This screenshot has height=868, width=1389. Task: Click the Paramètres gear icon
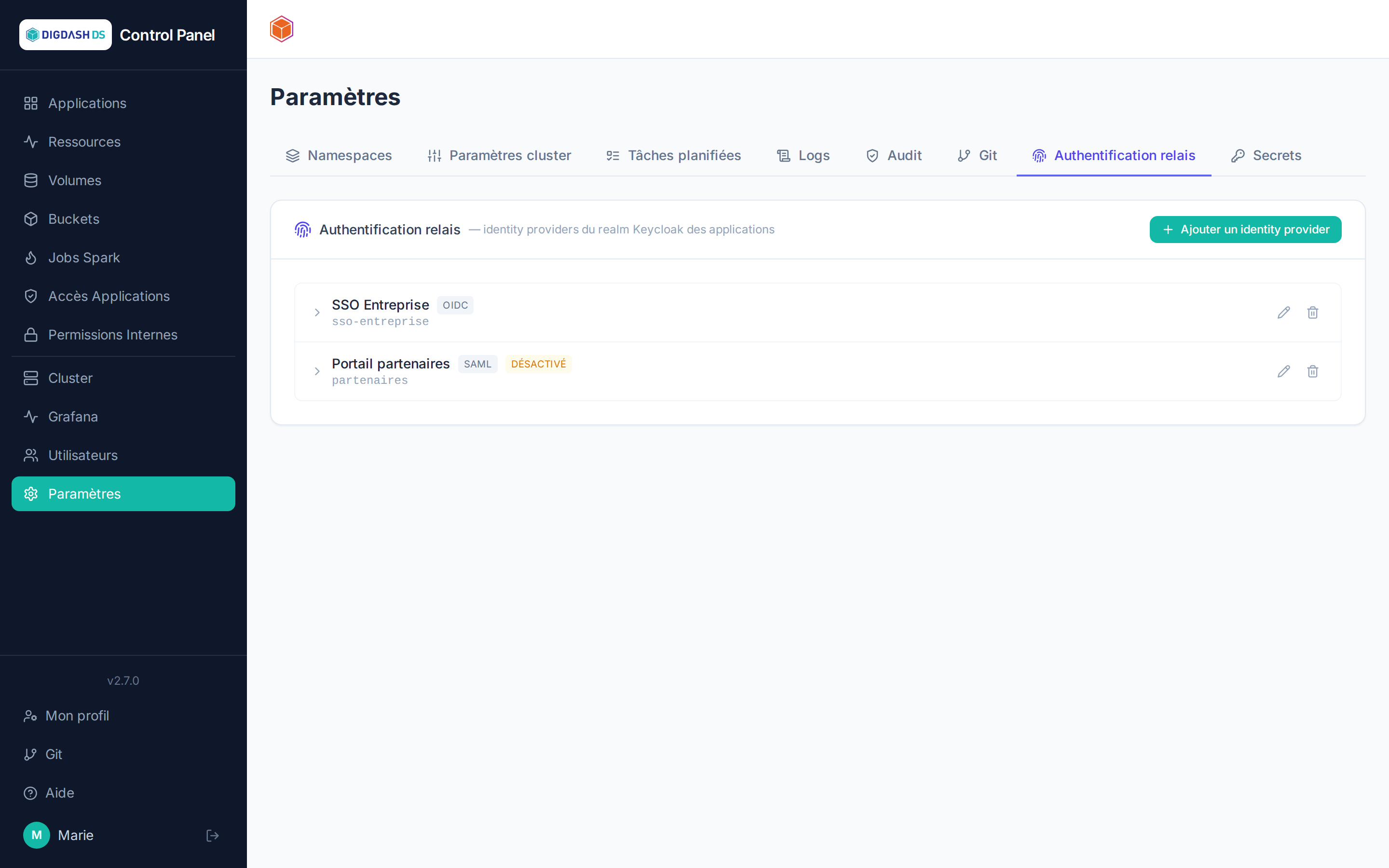[31, 494]
